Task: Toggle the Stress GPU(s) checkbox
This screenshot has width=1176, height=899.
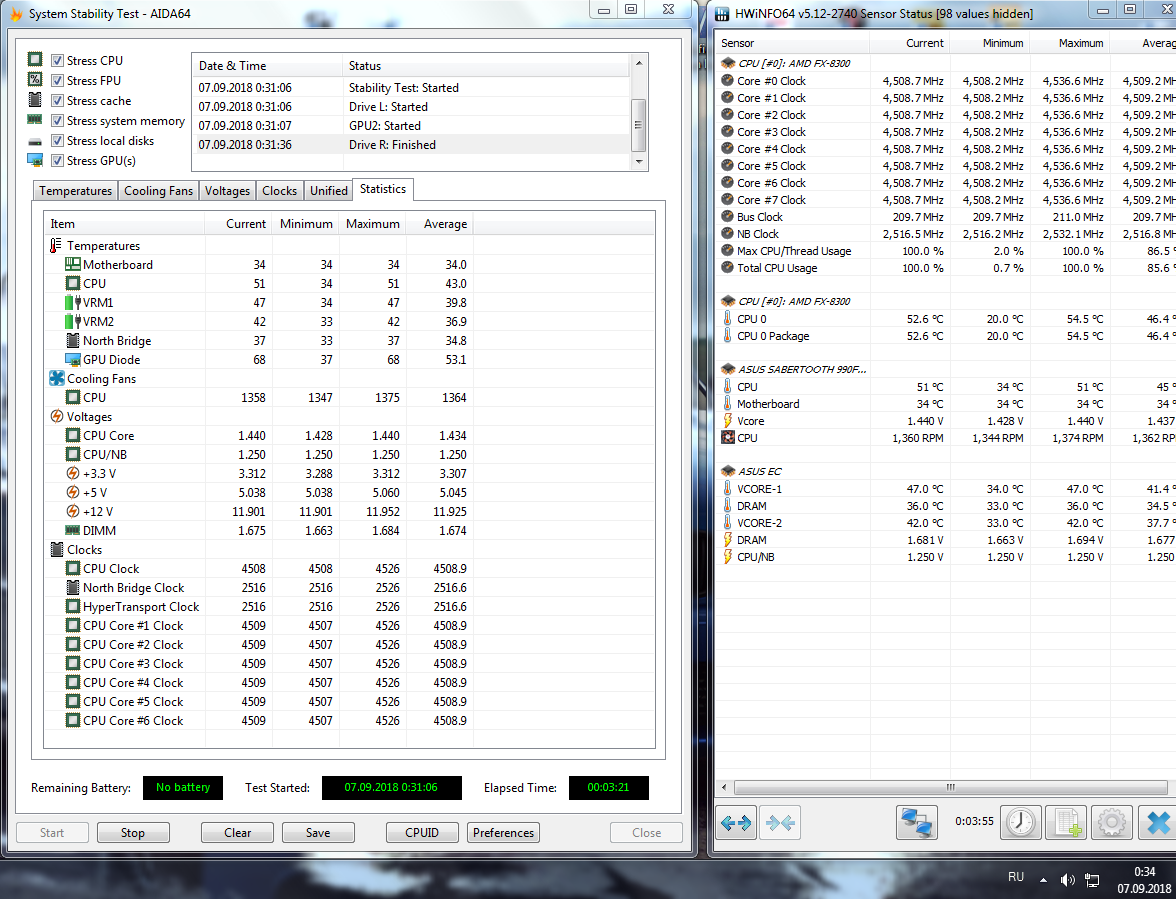Action: (57, 160)
